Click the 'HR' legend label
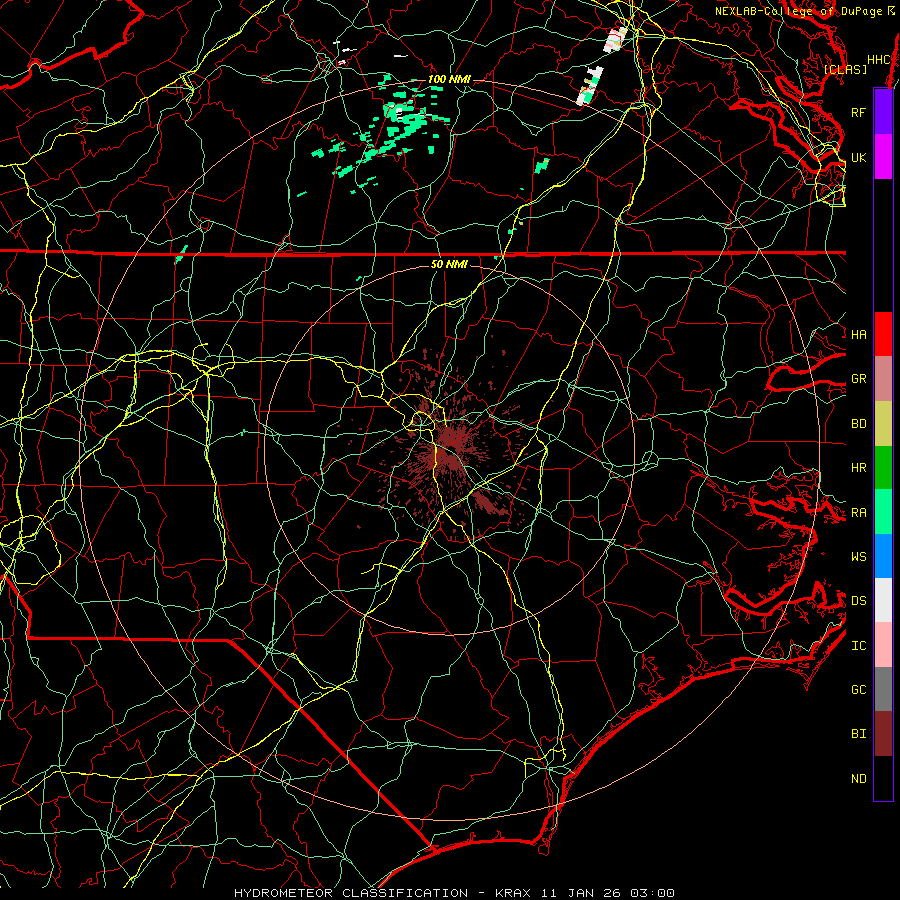The image size is (900, 900). point(858,468)
